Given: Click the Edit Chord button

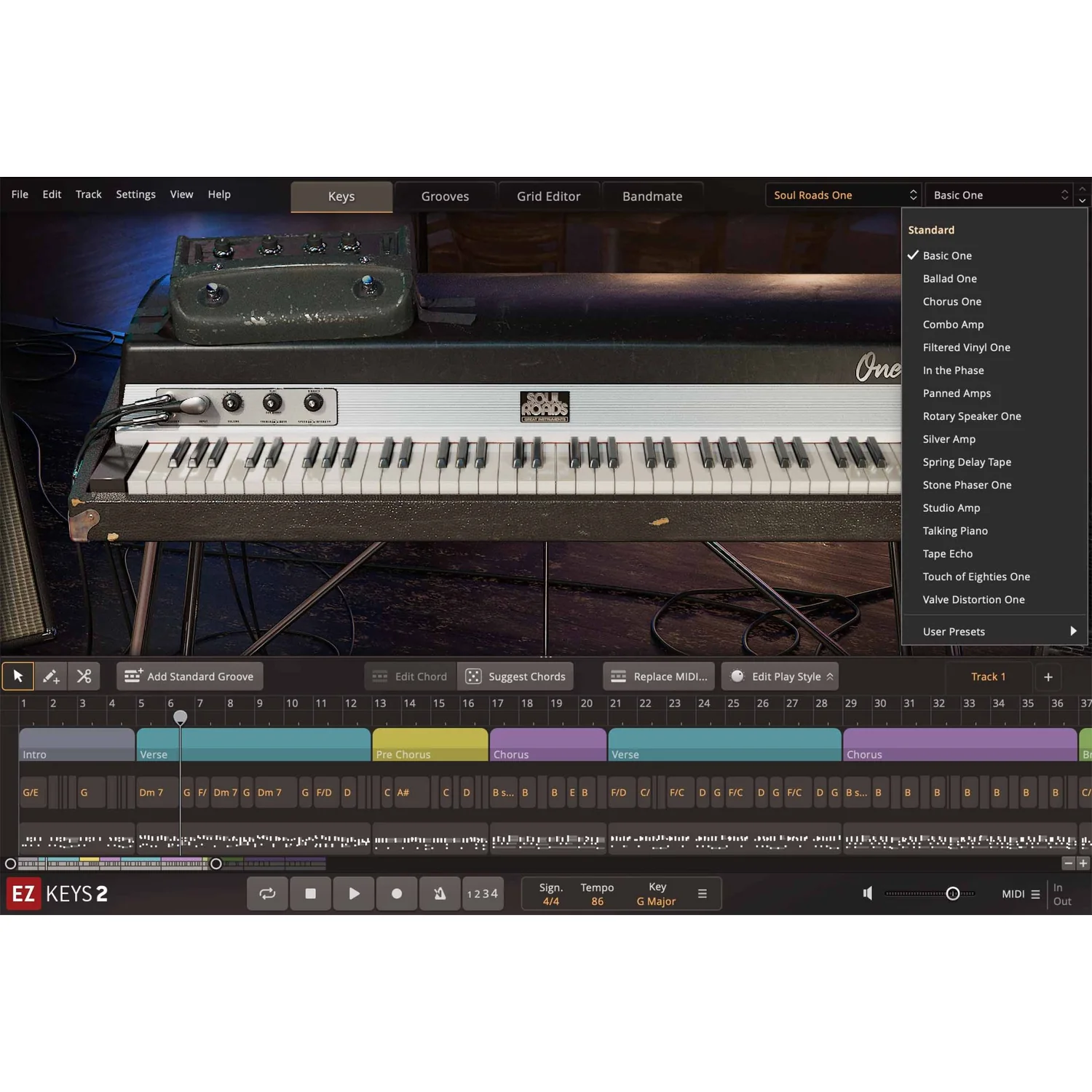Looking at the screenshot, I should pyautogui.click(x=411, y=676).
